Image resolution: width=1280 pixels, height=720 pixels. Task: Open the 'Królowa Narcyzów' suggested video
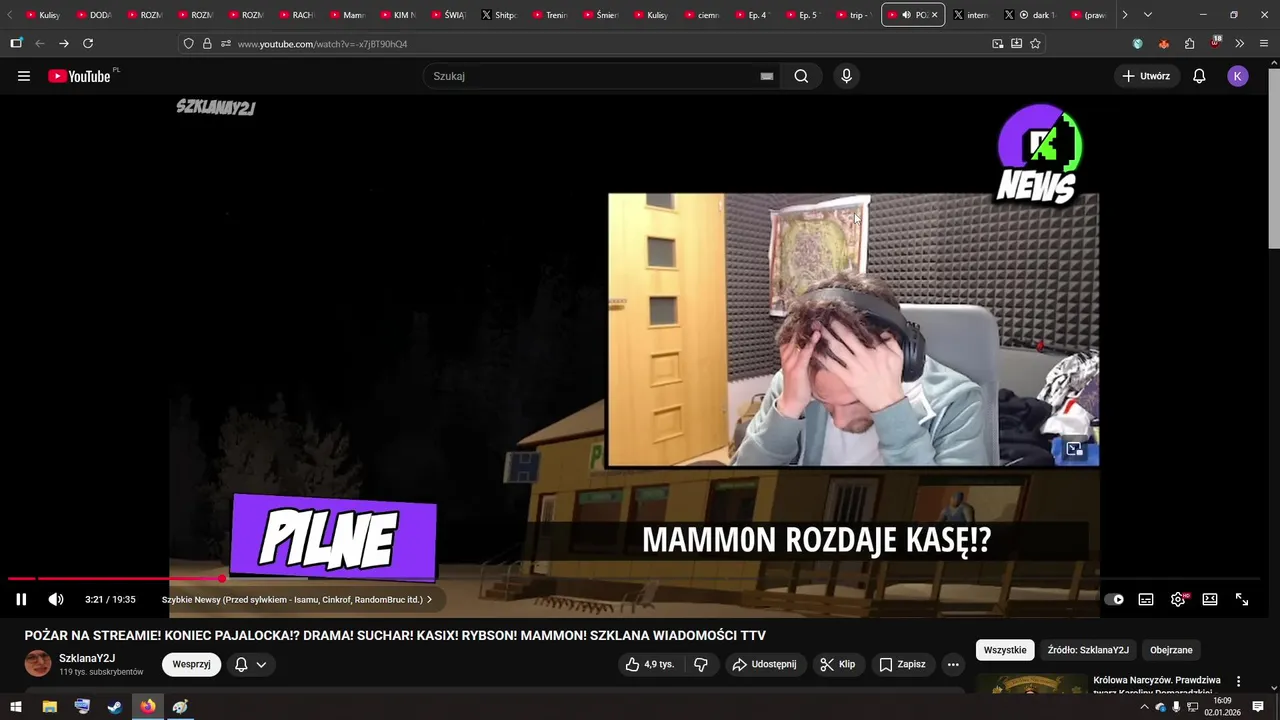pyautogui.click(x=1157, y=686)
